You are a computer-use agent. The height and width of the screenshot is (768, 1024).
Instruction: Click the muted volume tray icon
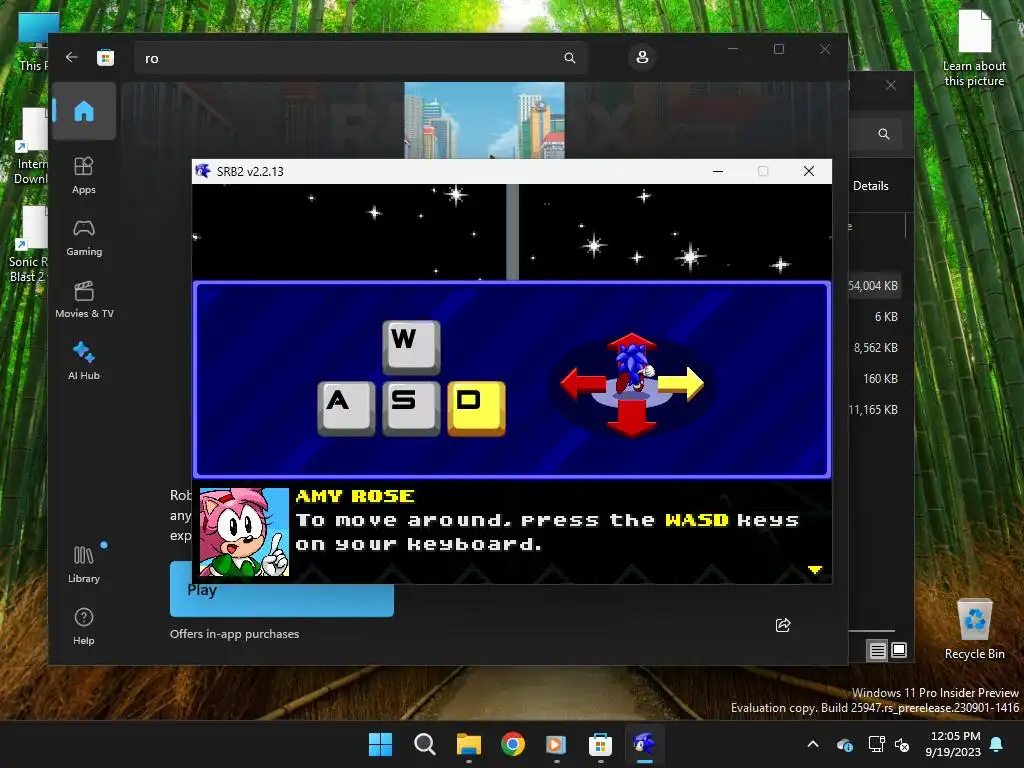(902, 744)
